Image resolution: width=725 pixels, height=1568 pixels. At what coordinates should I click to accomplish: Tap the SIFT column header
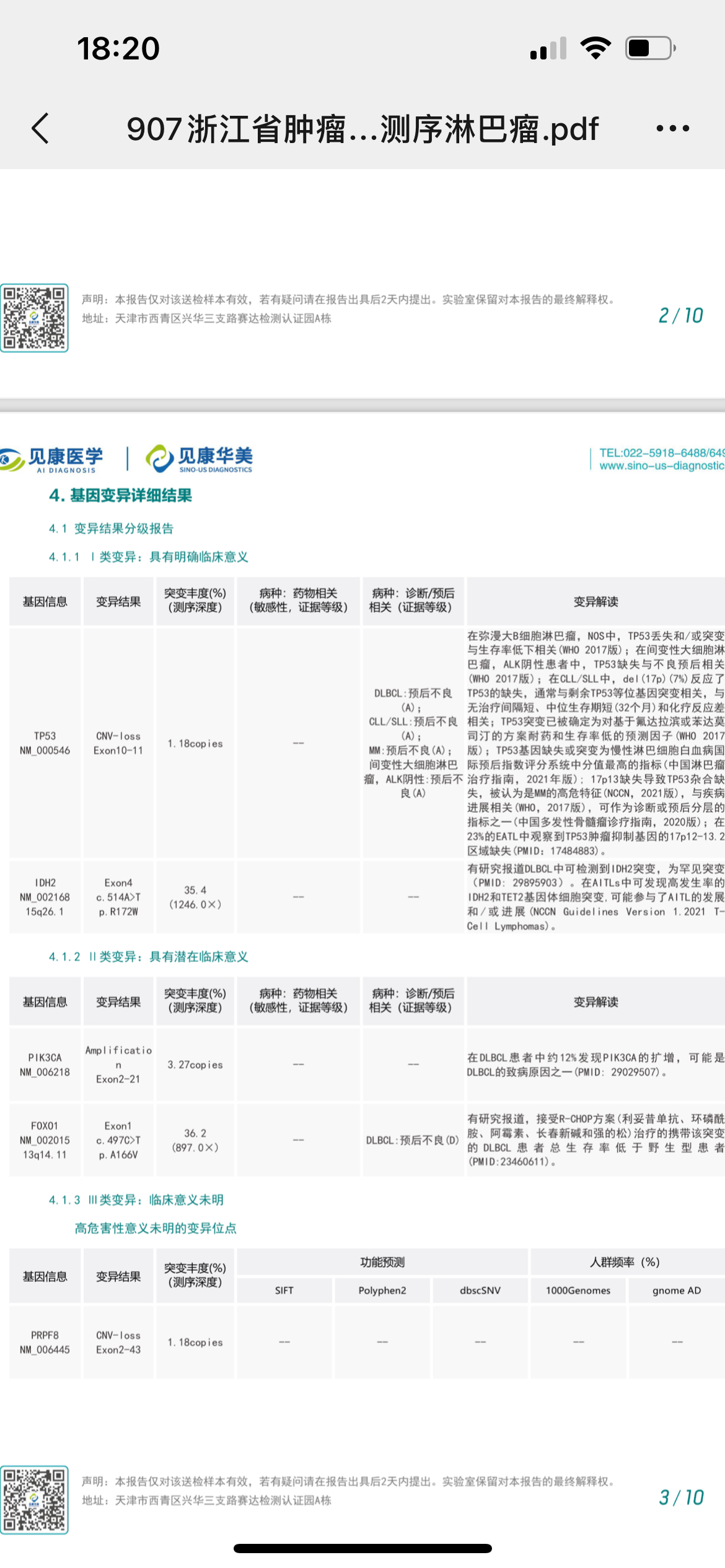284,1291
